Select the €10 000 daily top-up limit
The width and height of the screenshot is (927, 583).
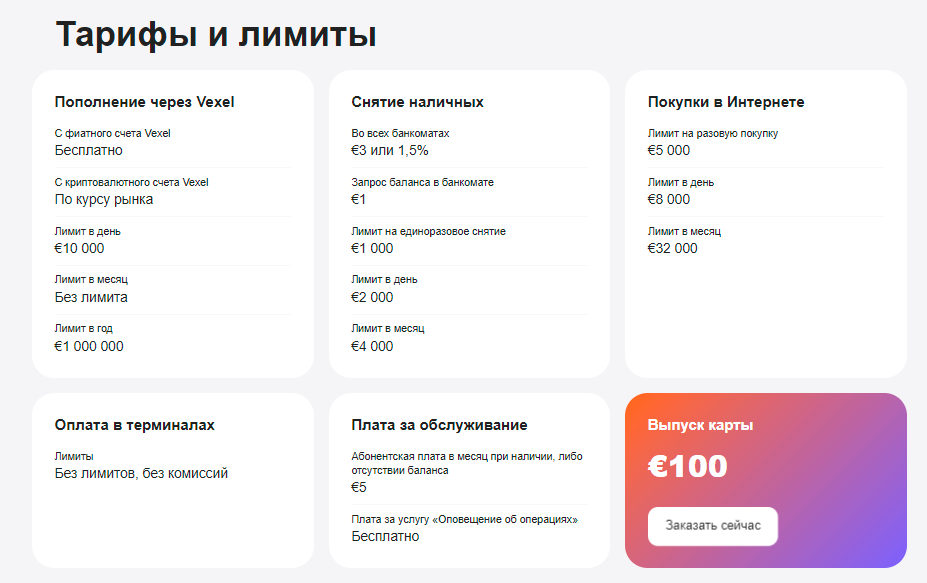coord(79,248)
